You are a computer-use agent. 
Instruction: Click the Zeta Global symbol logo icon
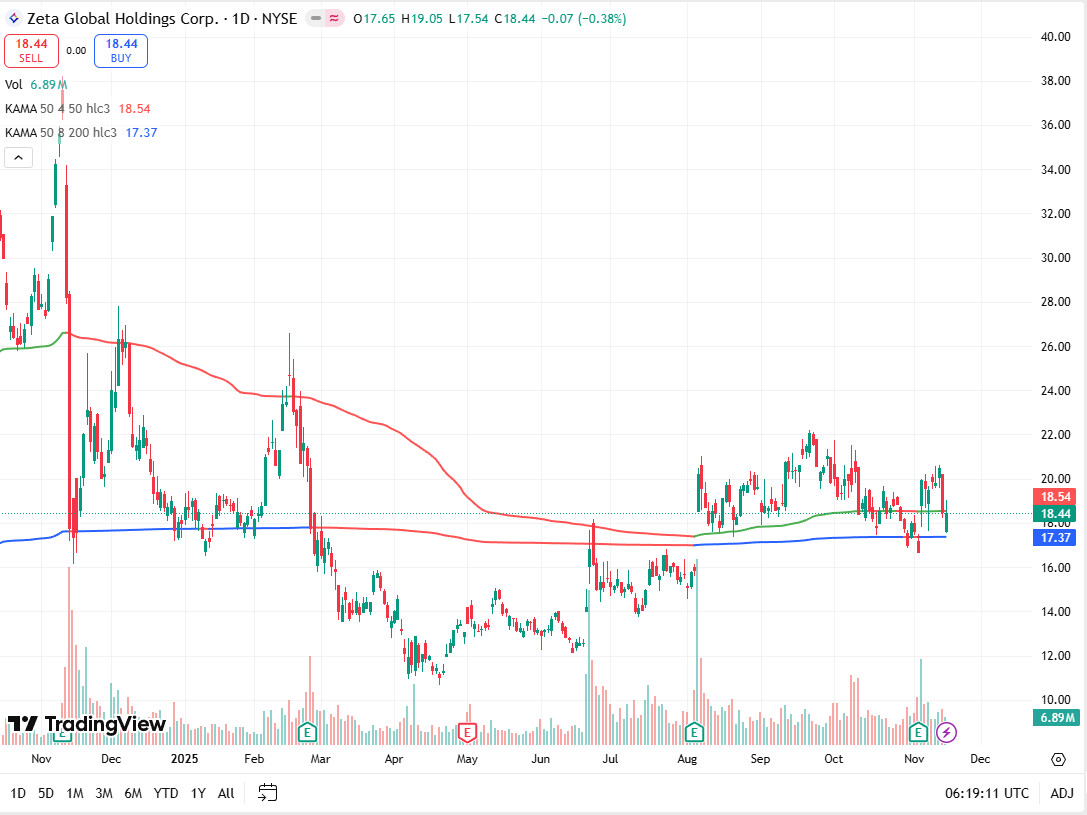tap(13, 19)
